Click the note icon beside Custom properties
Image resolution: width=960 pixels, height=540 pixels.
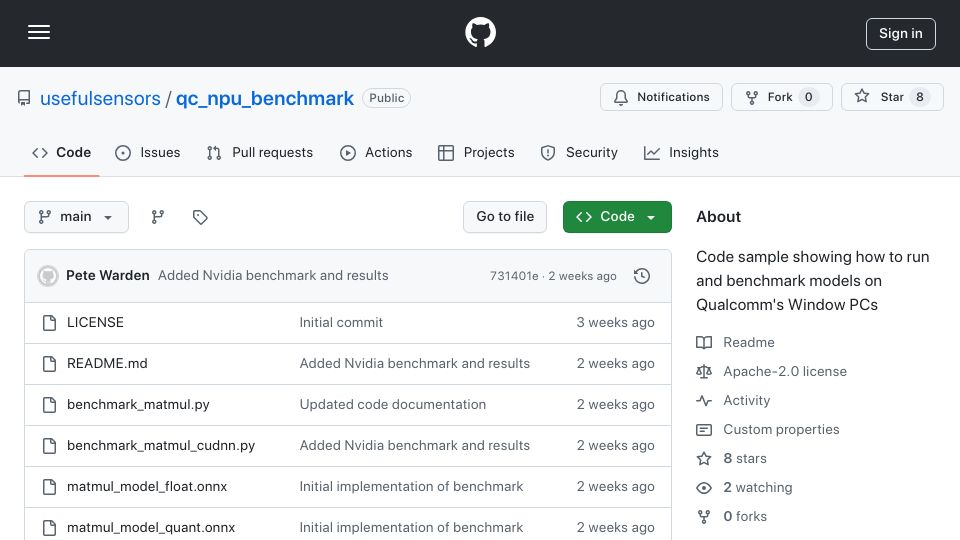704,430
